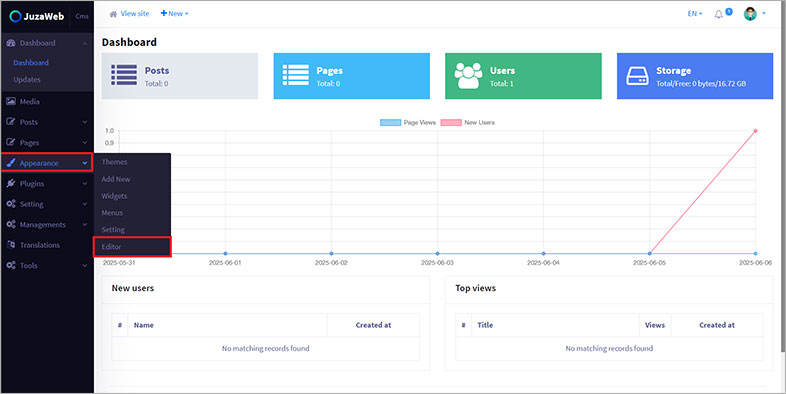Click the Name column header in New users
Image resolution: width=786 pixels, height=394 pixels.
(x=144, y=325)
